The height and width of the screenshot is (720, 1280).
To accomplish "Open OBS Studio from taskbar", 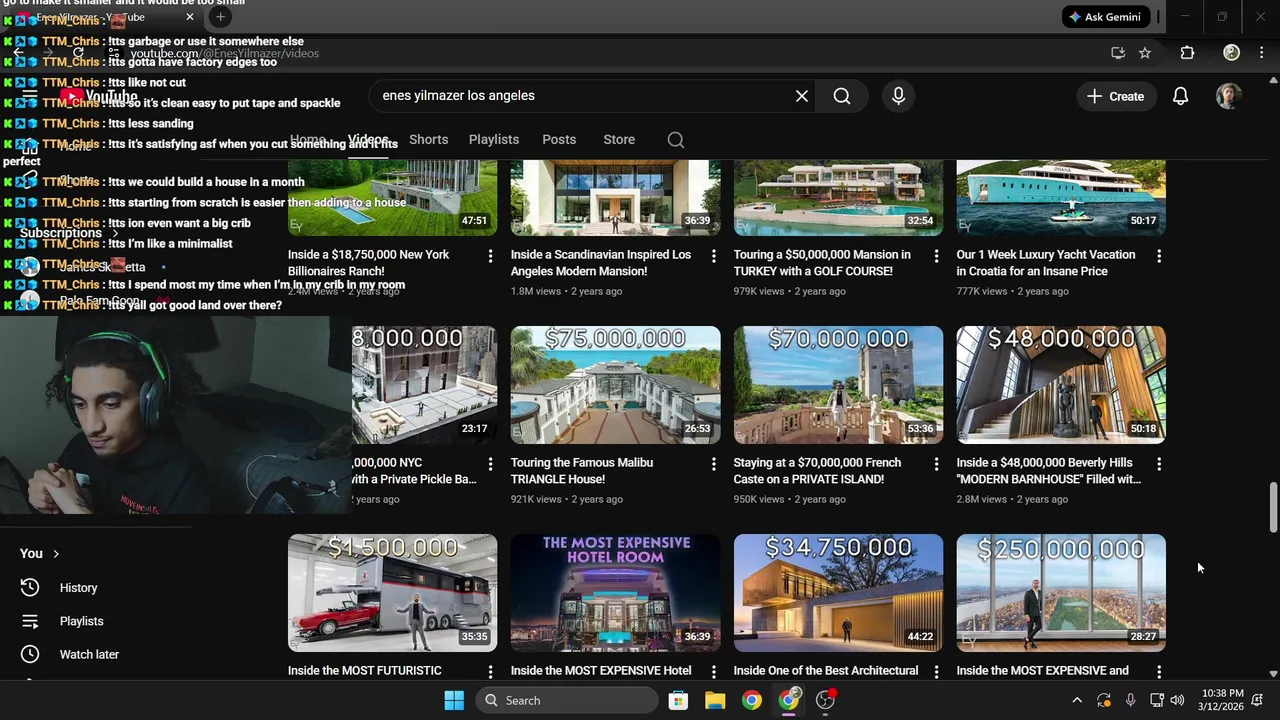I will [x=826, y=700].
